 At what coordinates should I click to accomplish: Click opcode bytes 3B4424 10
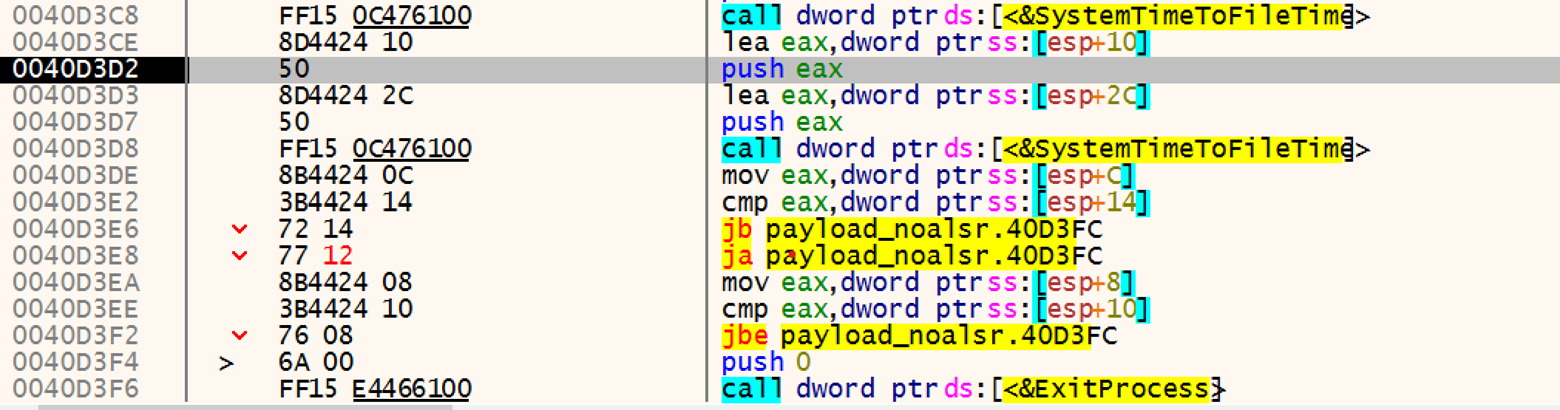[x=346, y=308]
